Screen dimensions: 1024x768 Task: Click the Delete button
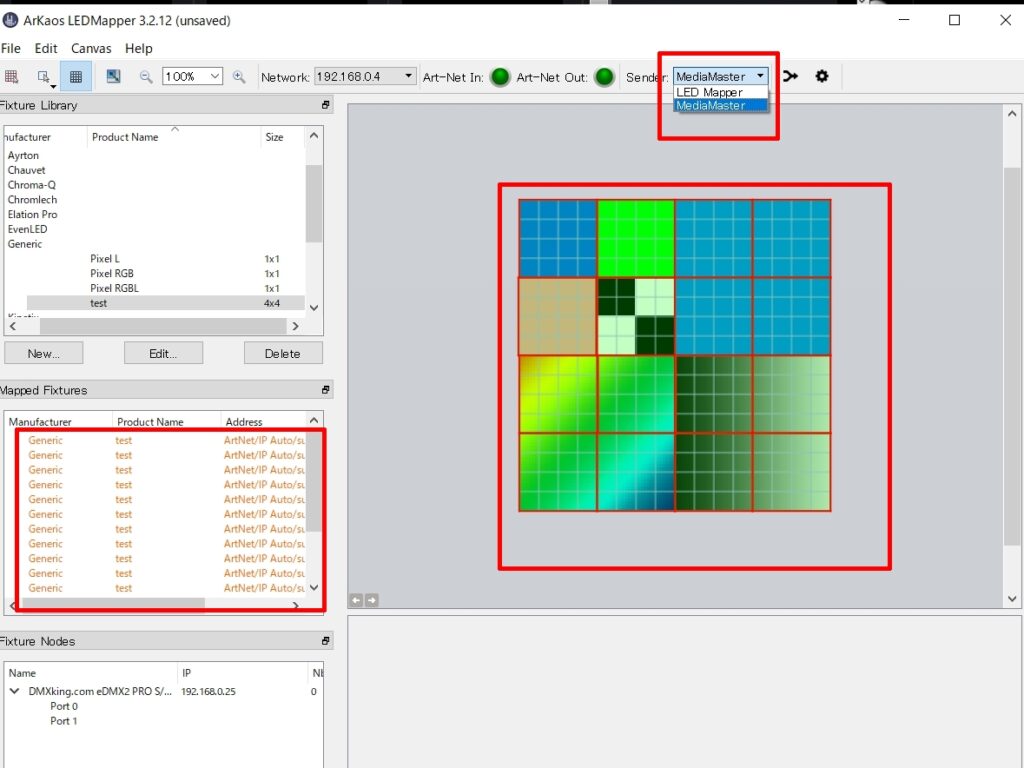point(283,353)
